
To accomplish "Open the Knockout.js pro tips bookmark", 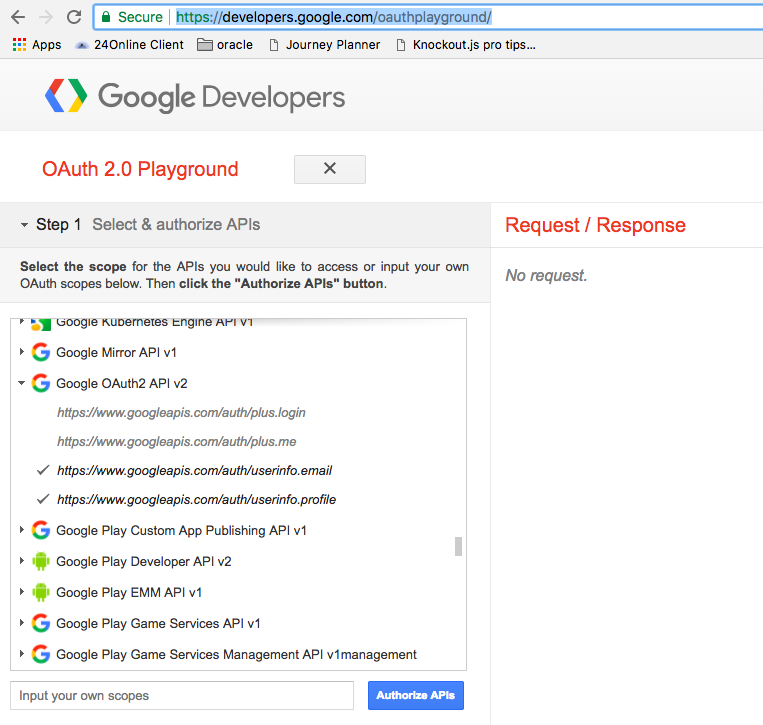I will (466, 45).
